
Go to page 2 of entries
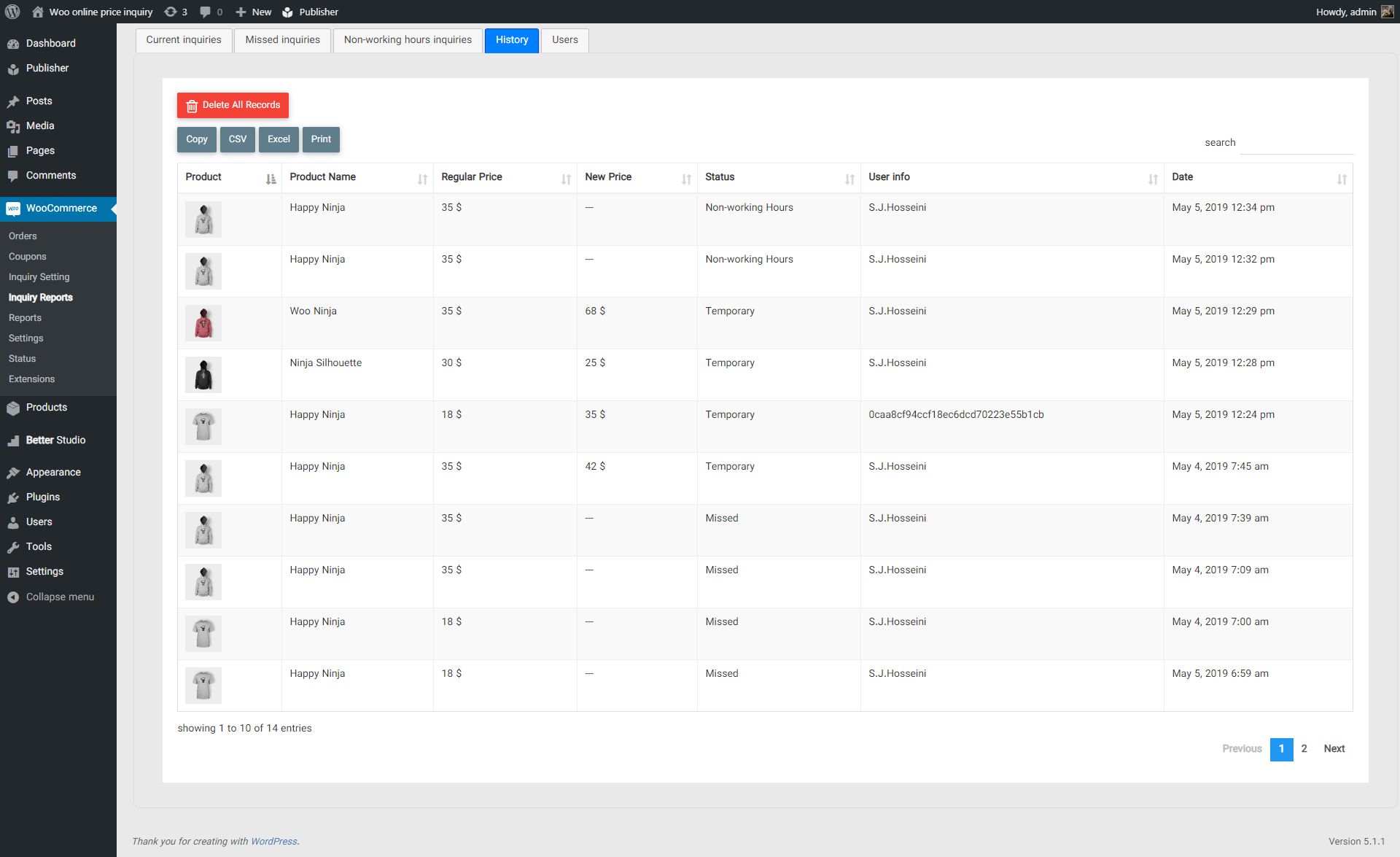tap(1304, 749)
